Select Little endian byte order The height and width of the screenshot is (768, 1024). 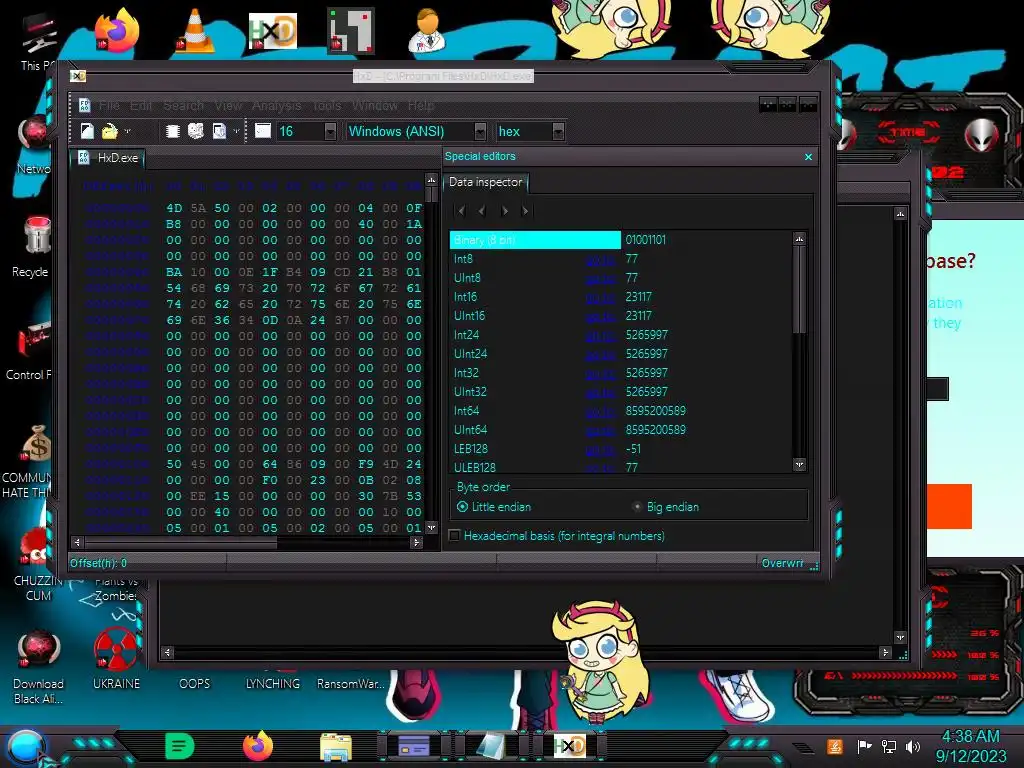[494, 507]
